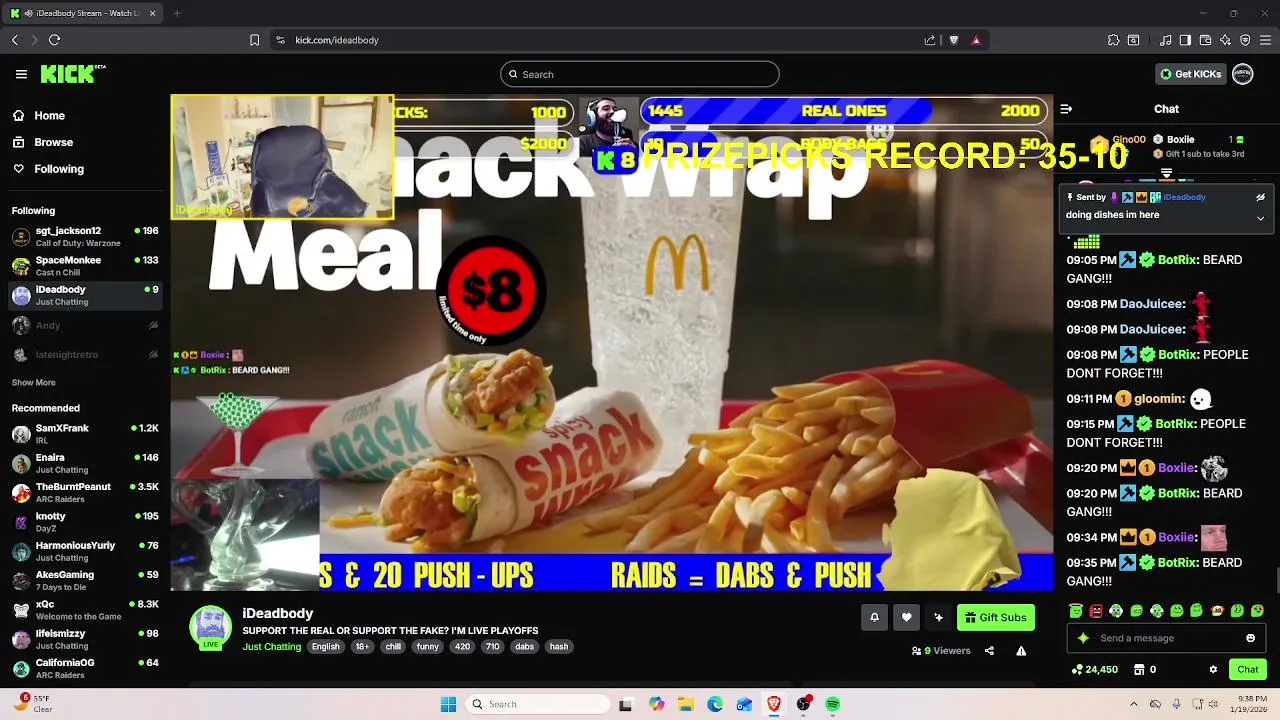Open Brave VPN shield icon

1245,40
